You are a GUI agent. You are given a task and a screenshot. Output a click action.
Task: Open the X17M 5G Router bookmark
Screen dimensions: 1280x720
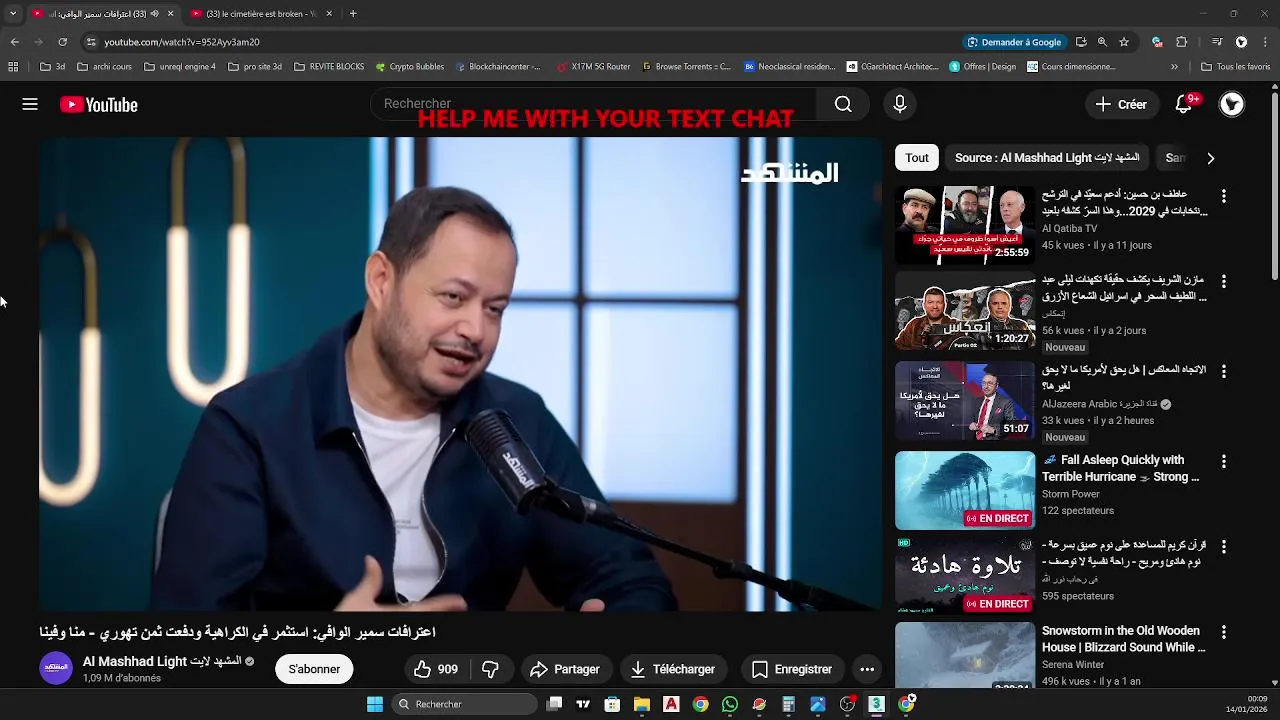pos(594,67)
